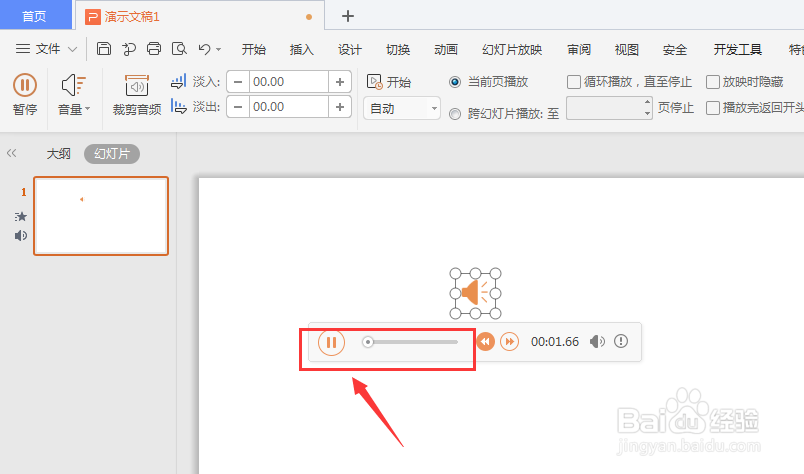Click the Print Preview icon
Image resolution: width=804 pixels, height=474 pixels.
click(179, 49)
